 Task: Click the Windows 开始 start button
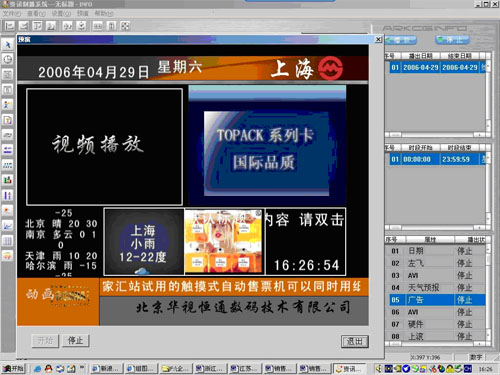[x=13, y=369]
